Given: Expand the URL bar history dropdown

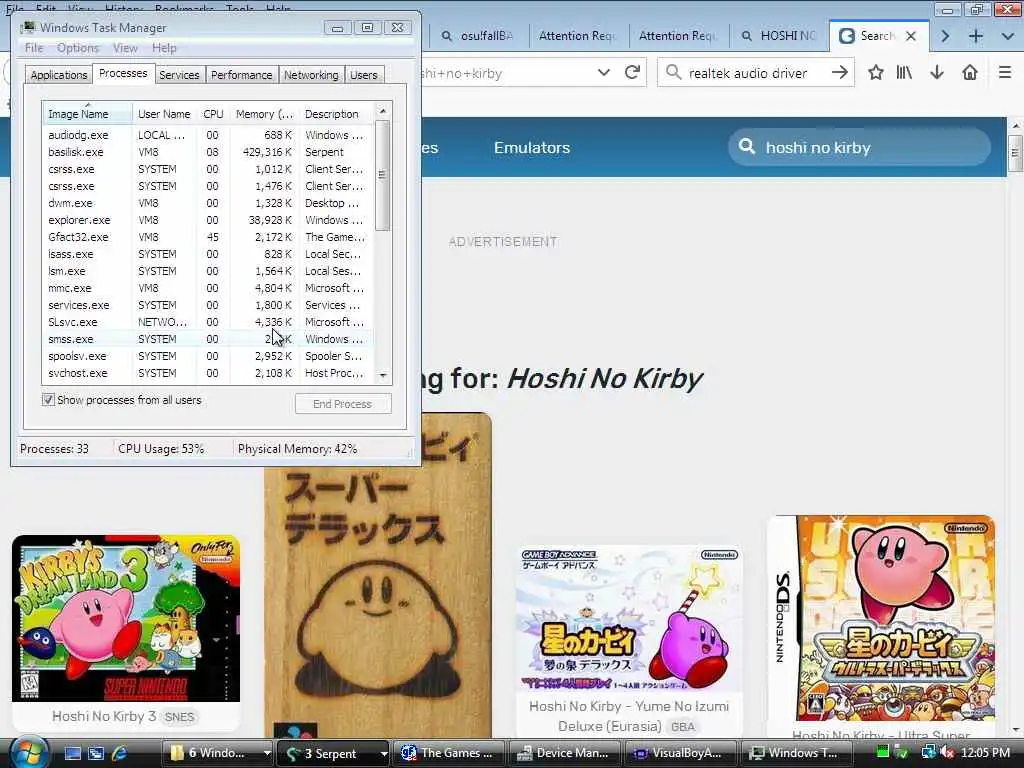Looking at the screenshot, I should point(604,72).
